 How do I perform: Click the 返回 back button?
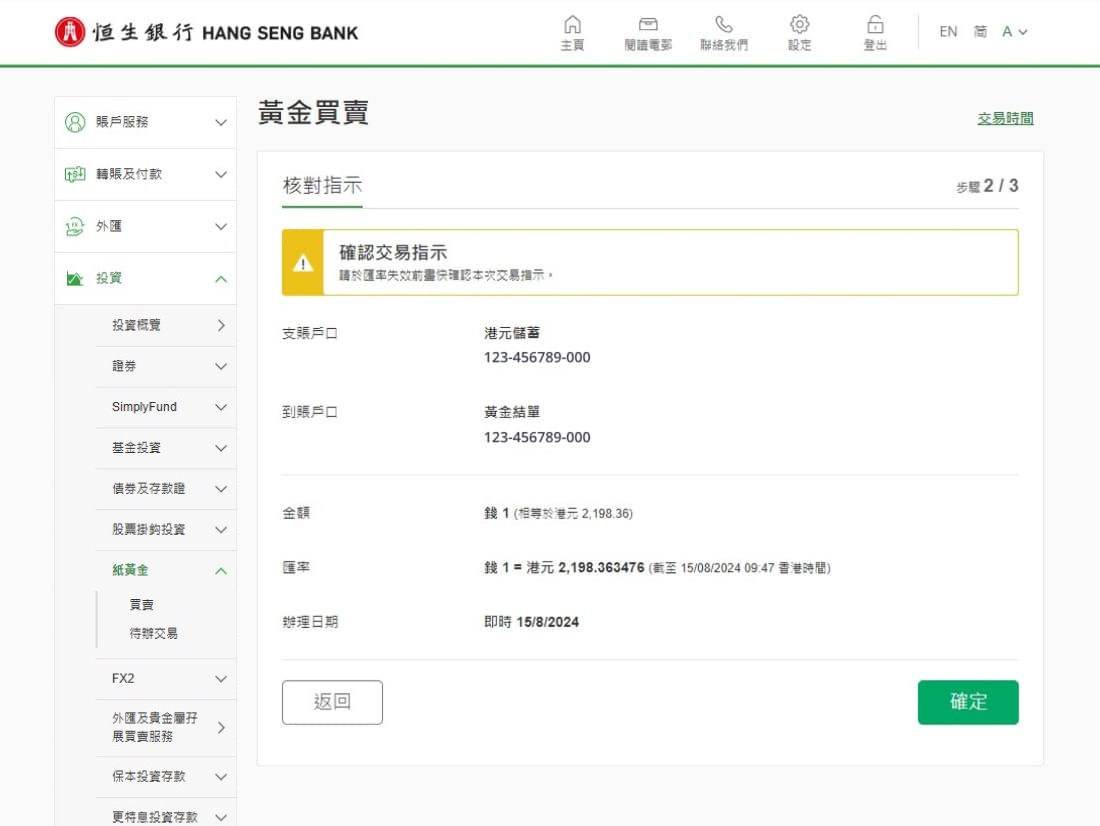(x=332, y=702)
